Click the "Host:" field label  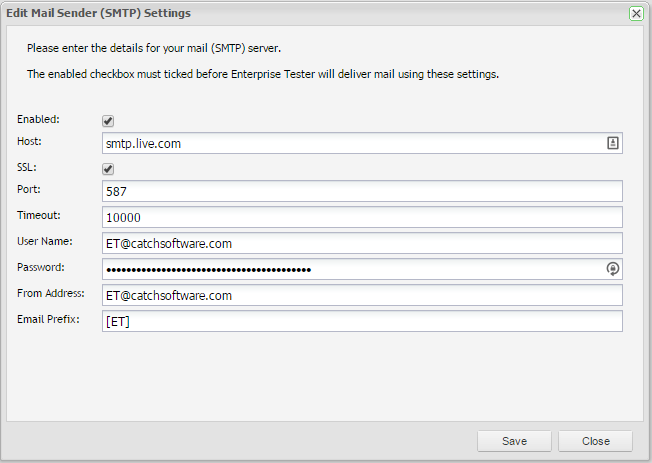[30, 142]
